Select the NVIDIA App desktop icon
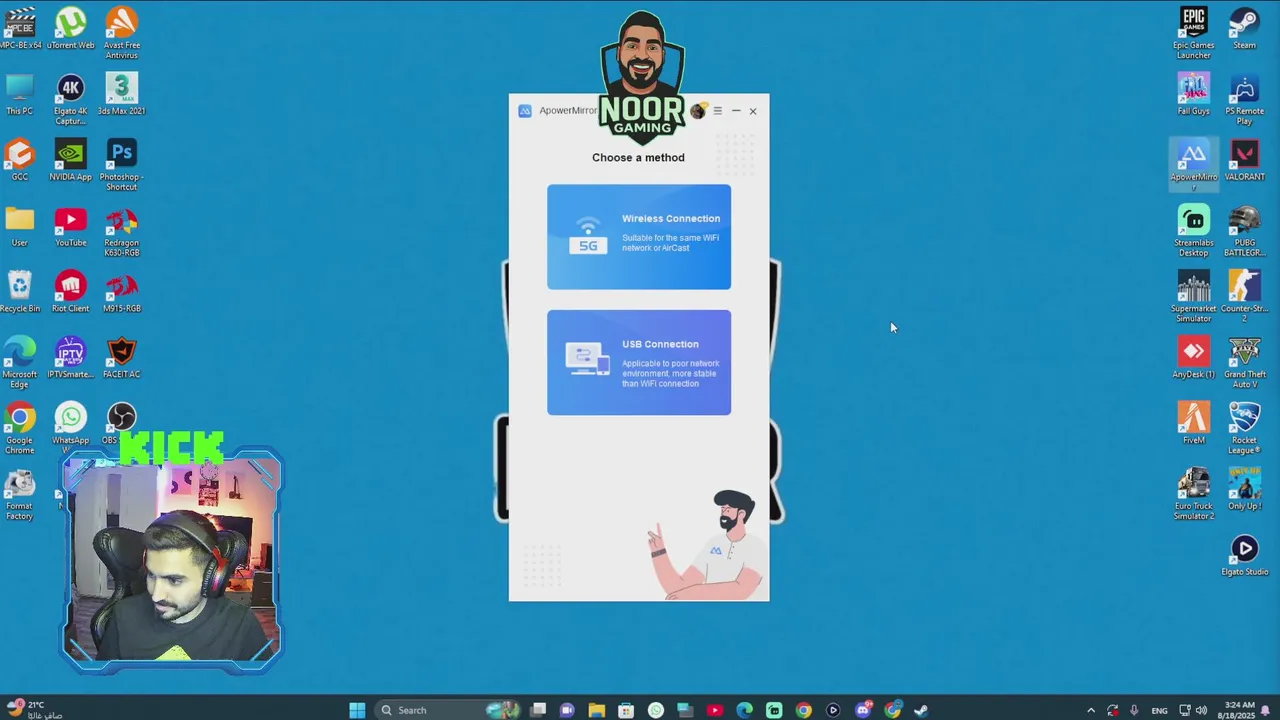Image resolution: width=1280 pixels, height=720 pixels. 70,160
